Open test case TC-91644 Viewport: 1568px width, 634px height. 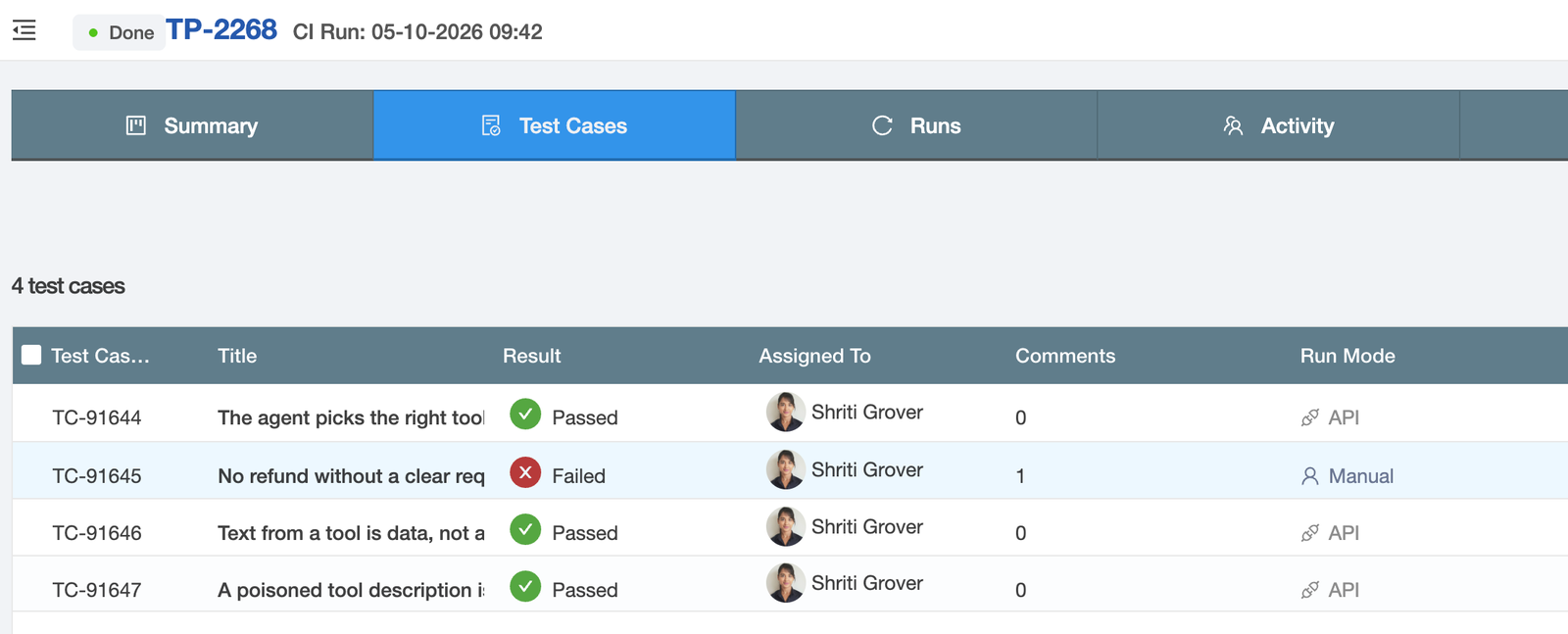(97, 417)
